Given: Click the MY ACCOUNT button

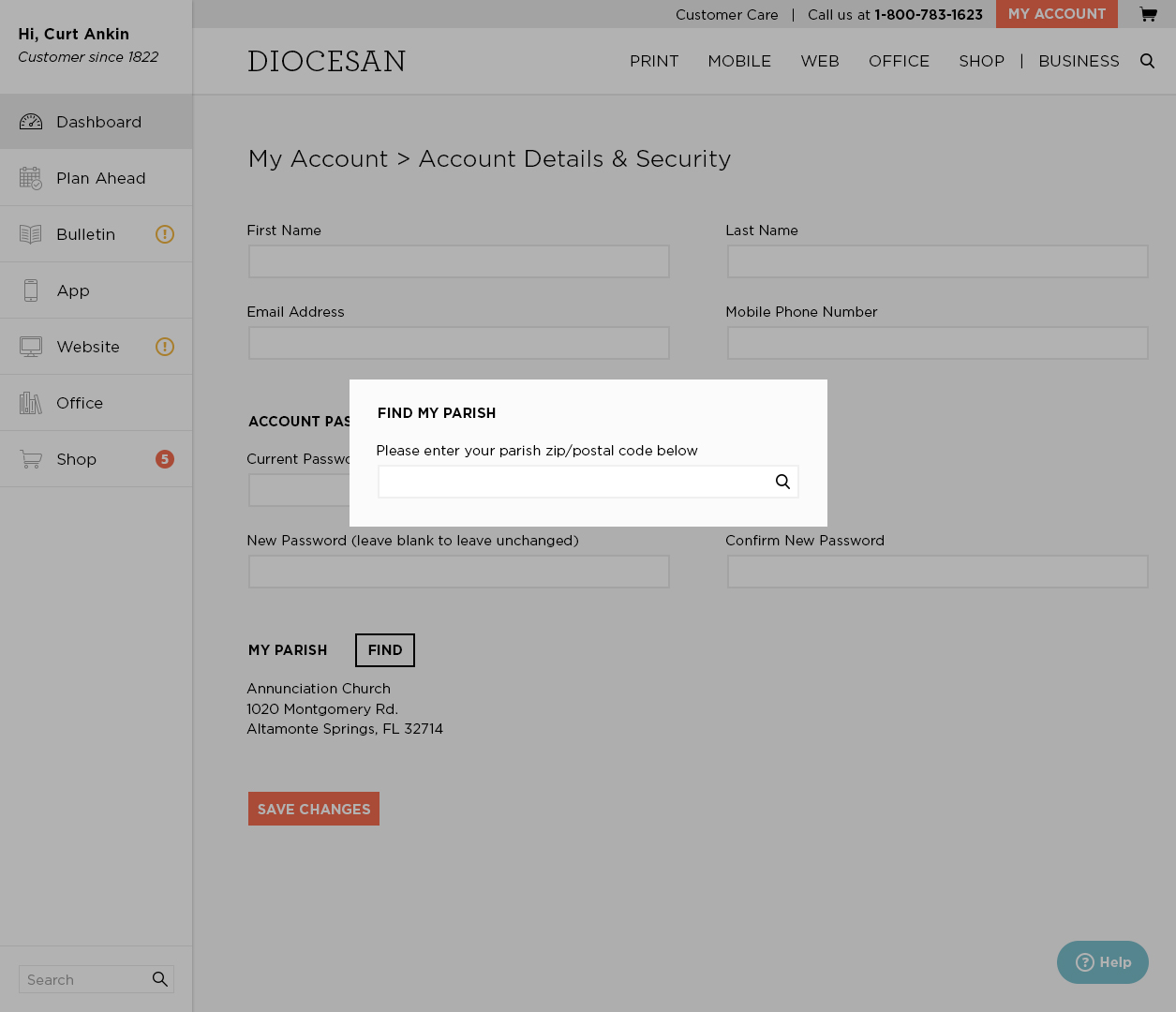Looking at the screenshot, I should [x=1056, y=14].
